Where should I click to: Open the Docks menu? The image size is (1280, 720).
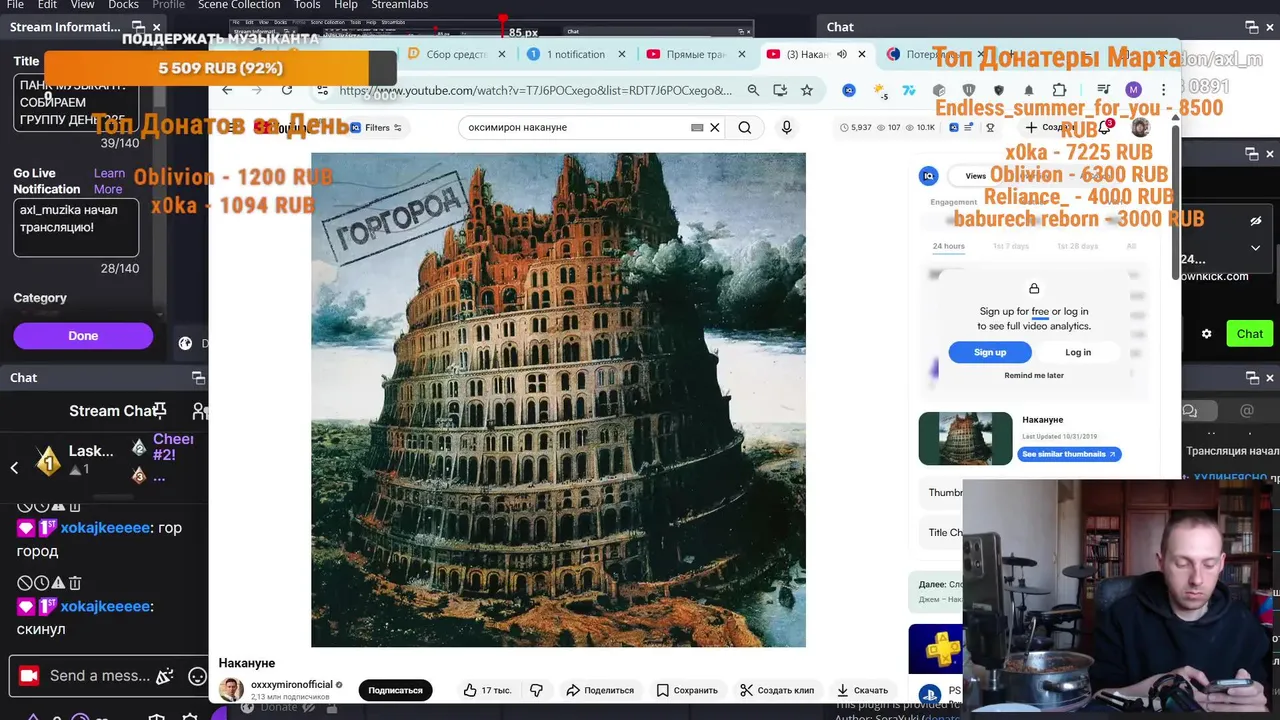123,5
